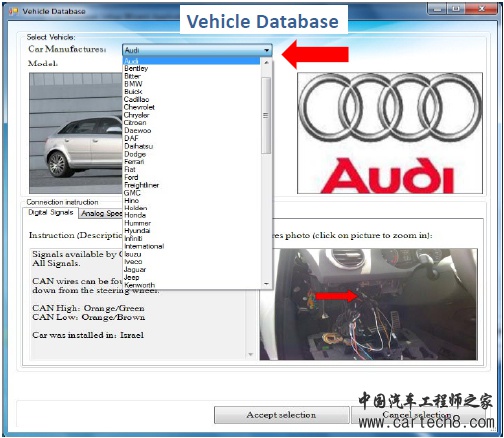Click the Cancel selection button

[x=418, y=415]
